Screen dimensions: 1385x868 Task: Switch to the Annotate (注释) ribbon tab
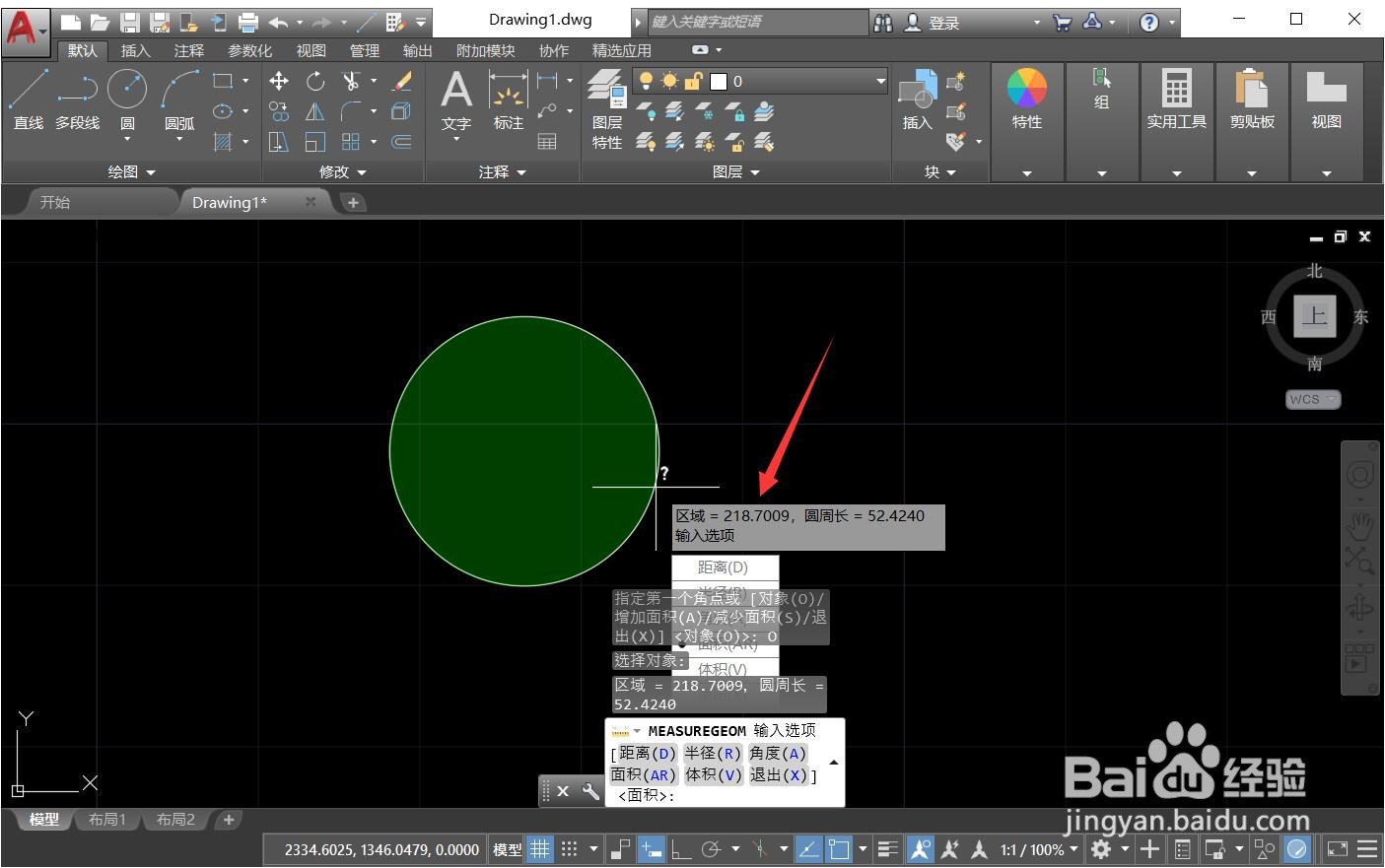[188, 50]
